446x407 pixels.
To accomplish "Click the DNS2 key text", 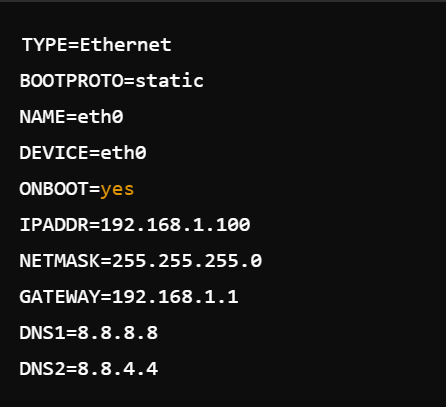I will click(x=42, y=369).
